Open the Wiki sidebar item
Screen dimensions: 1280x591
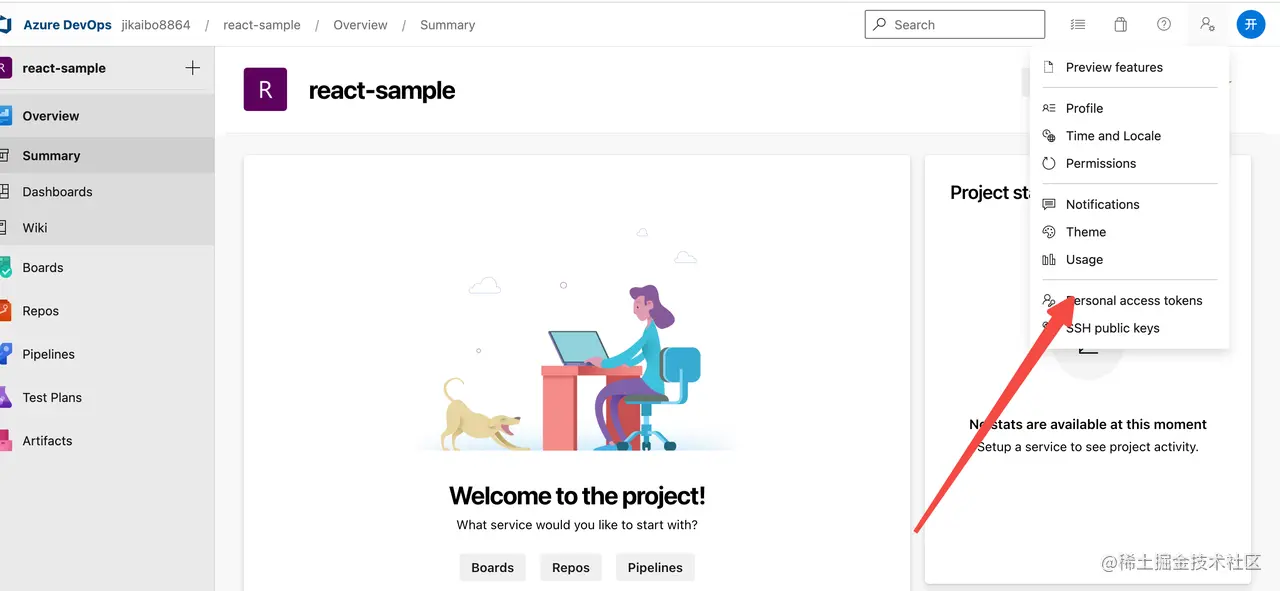point(35,227)
